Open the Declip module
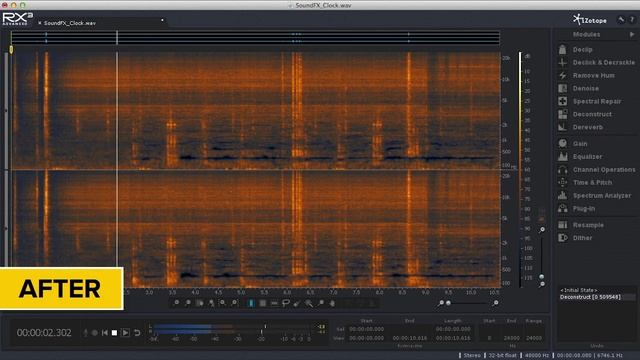 [582, 49]
